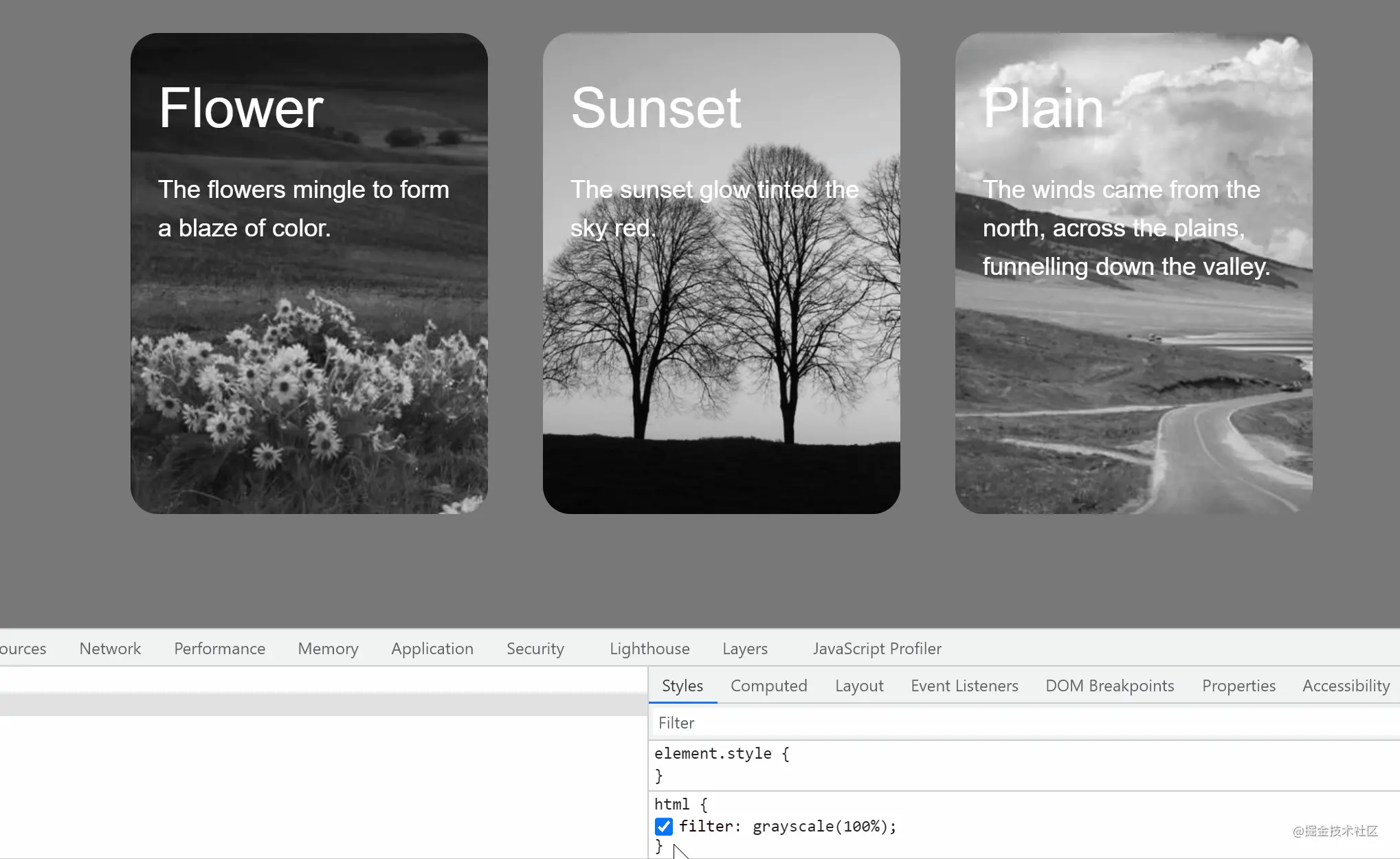Click the Network tab in DevTools
Viewport: 1400px width, 859px height.
click(110, 649)
